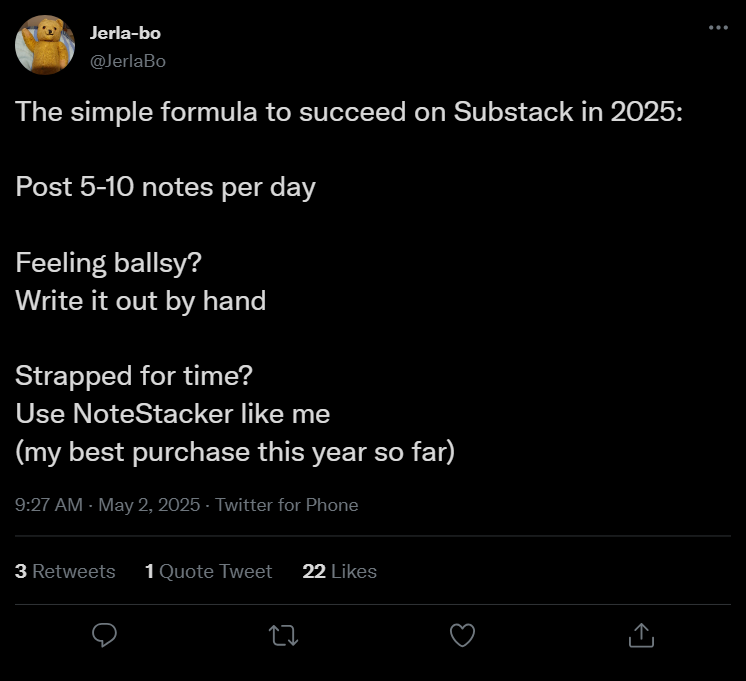The image size is (746, 681).
Task: Click the @JerlaBo handle
Action: point(128,61)
